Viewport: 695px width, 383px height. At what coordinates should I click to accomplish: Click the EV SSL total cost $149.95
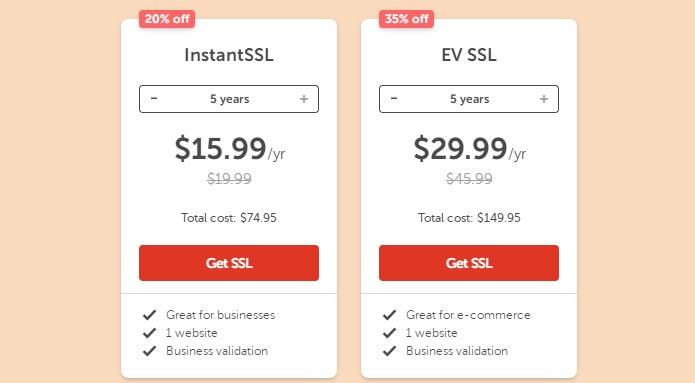coord(469,218)
